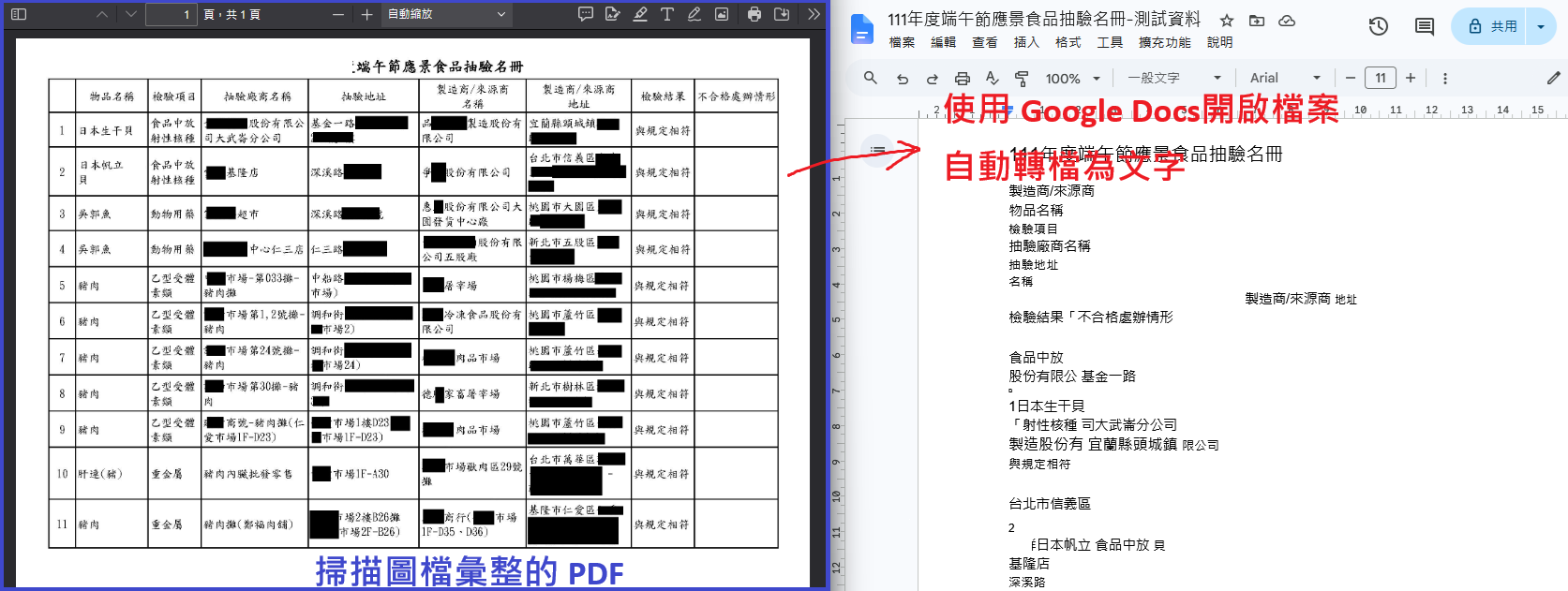Image resolution: width=1568 pixels, height=591 pixels.
Task: Print the Google Docs document
Action: (x=962, y=79)
